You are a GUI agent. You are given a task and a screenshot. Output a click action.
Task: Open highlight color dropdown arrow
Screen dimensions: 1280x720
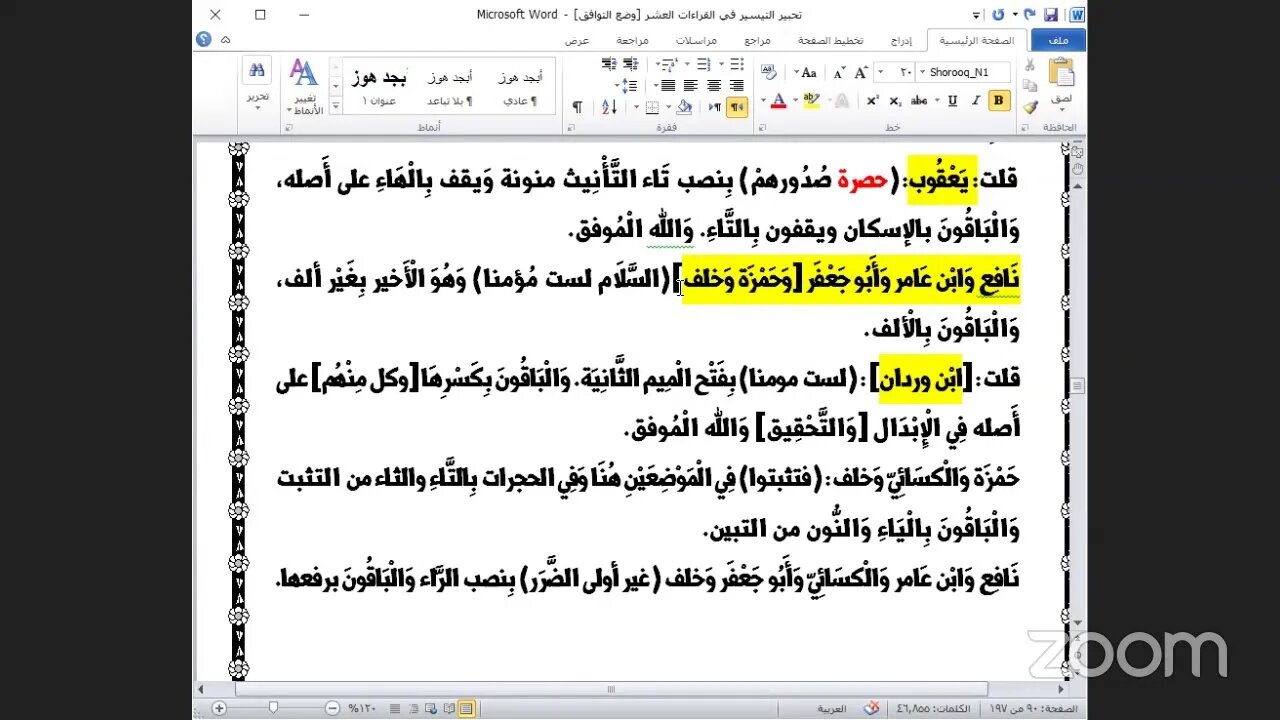796,100
